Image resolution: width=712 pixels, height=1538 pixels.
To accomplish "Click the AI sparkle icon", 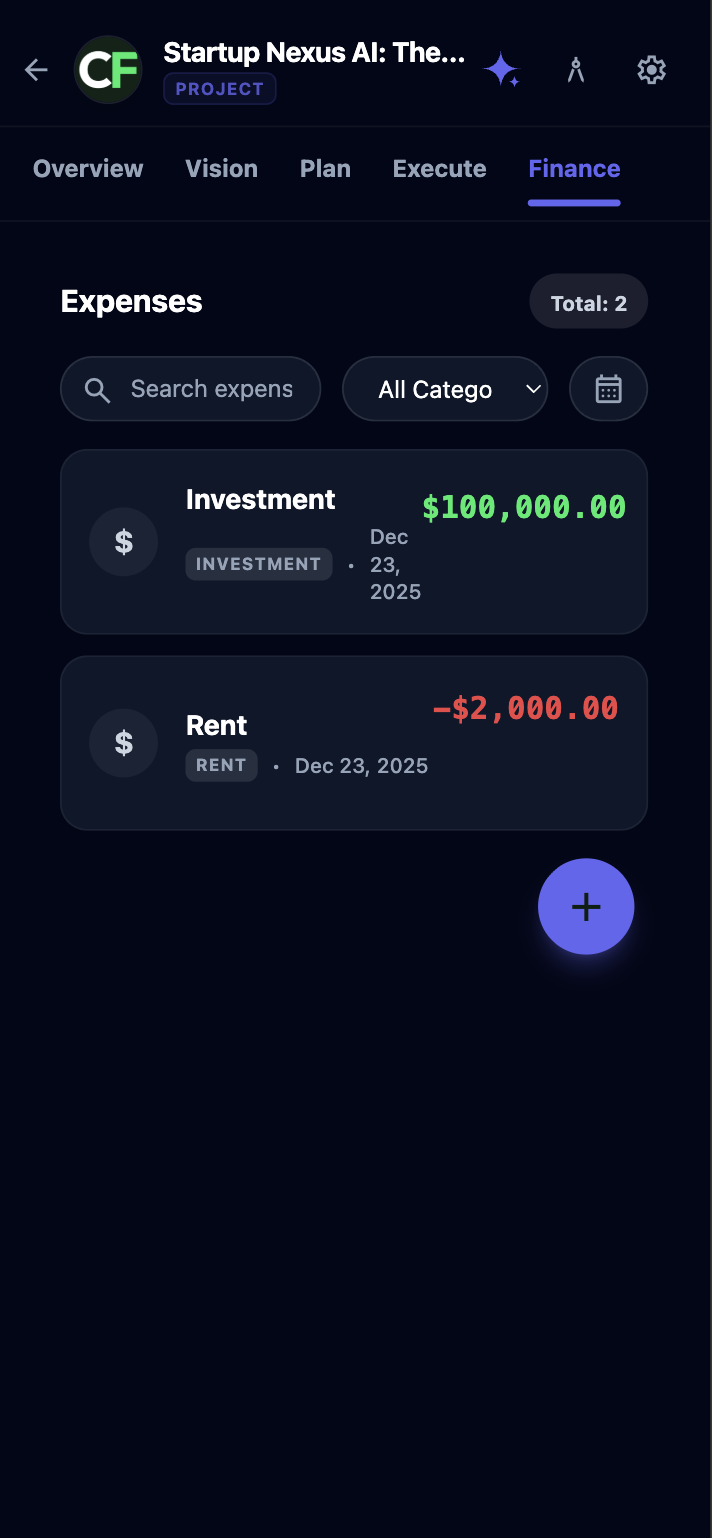I will [x=501, y=70].
